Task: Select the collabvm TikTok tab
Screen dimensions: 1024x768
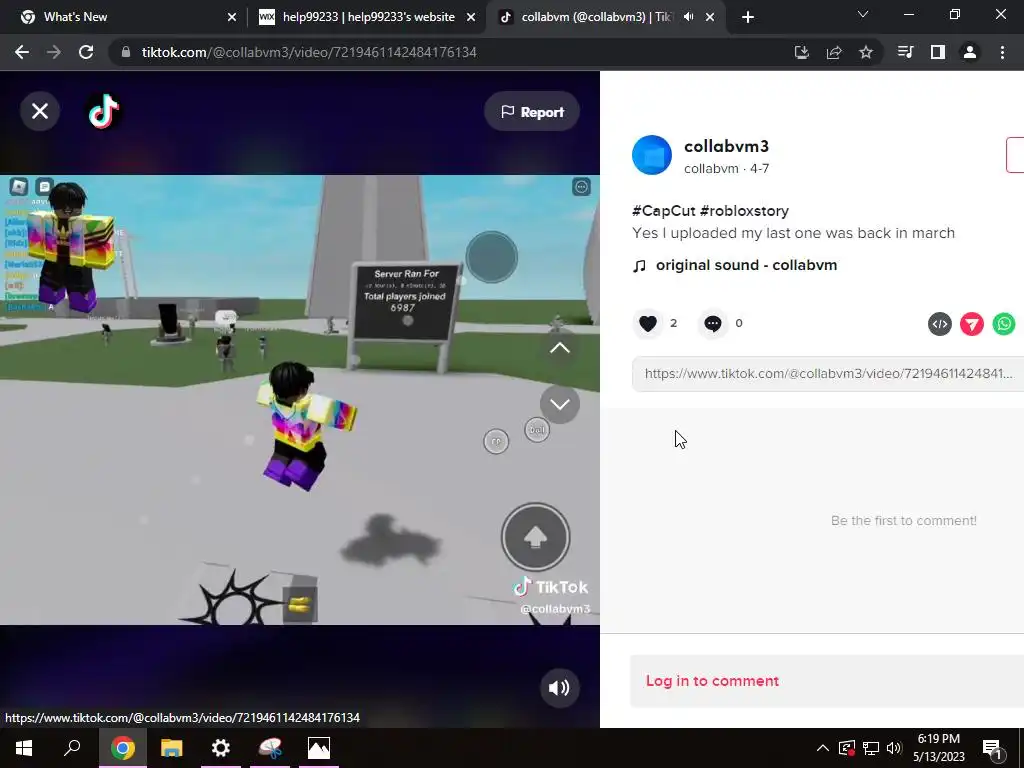Action: click(592, 17)
